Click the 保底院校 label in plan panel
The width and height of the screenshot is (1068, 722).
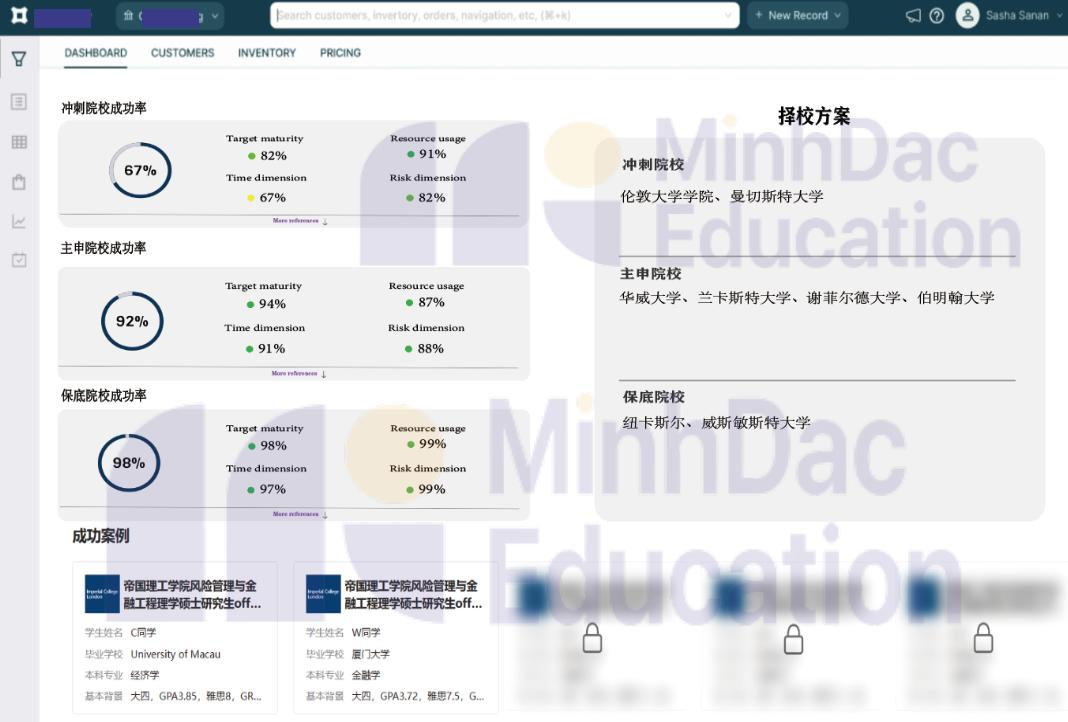[x=654, y=397]
